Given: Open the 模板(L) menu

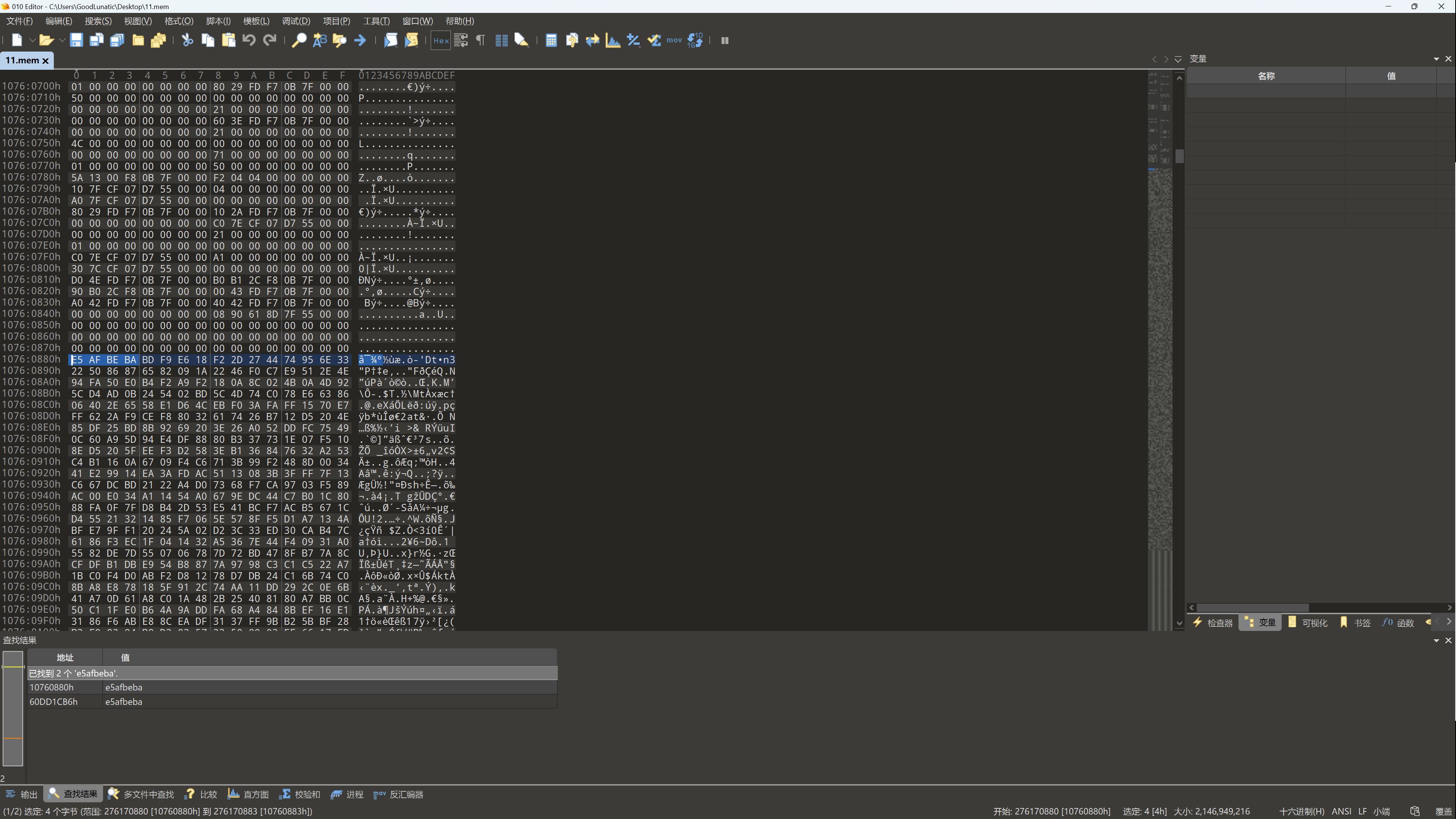Looking at the screenshot, I should 256,21.
